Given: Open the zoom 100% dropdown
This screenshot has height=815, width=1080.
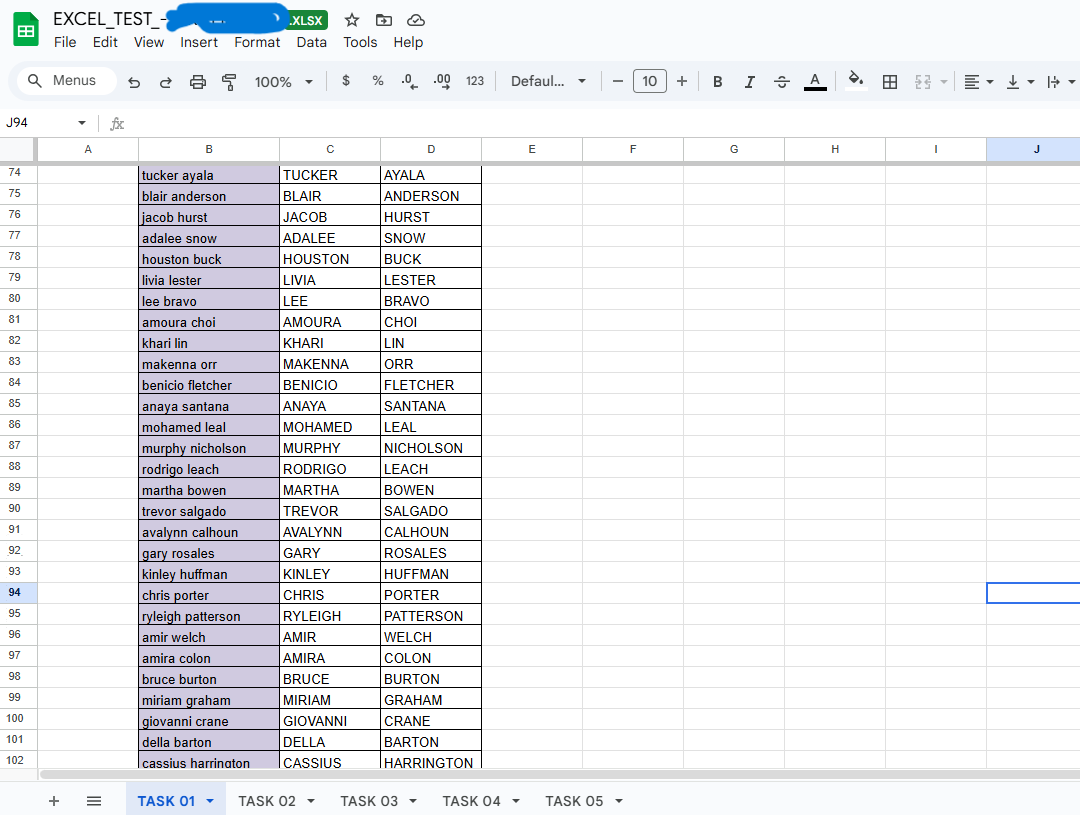Looking at the screenshot, I should 283,82.
